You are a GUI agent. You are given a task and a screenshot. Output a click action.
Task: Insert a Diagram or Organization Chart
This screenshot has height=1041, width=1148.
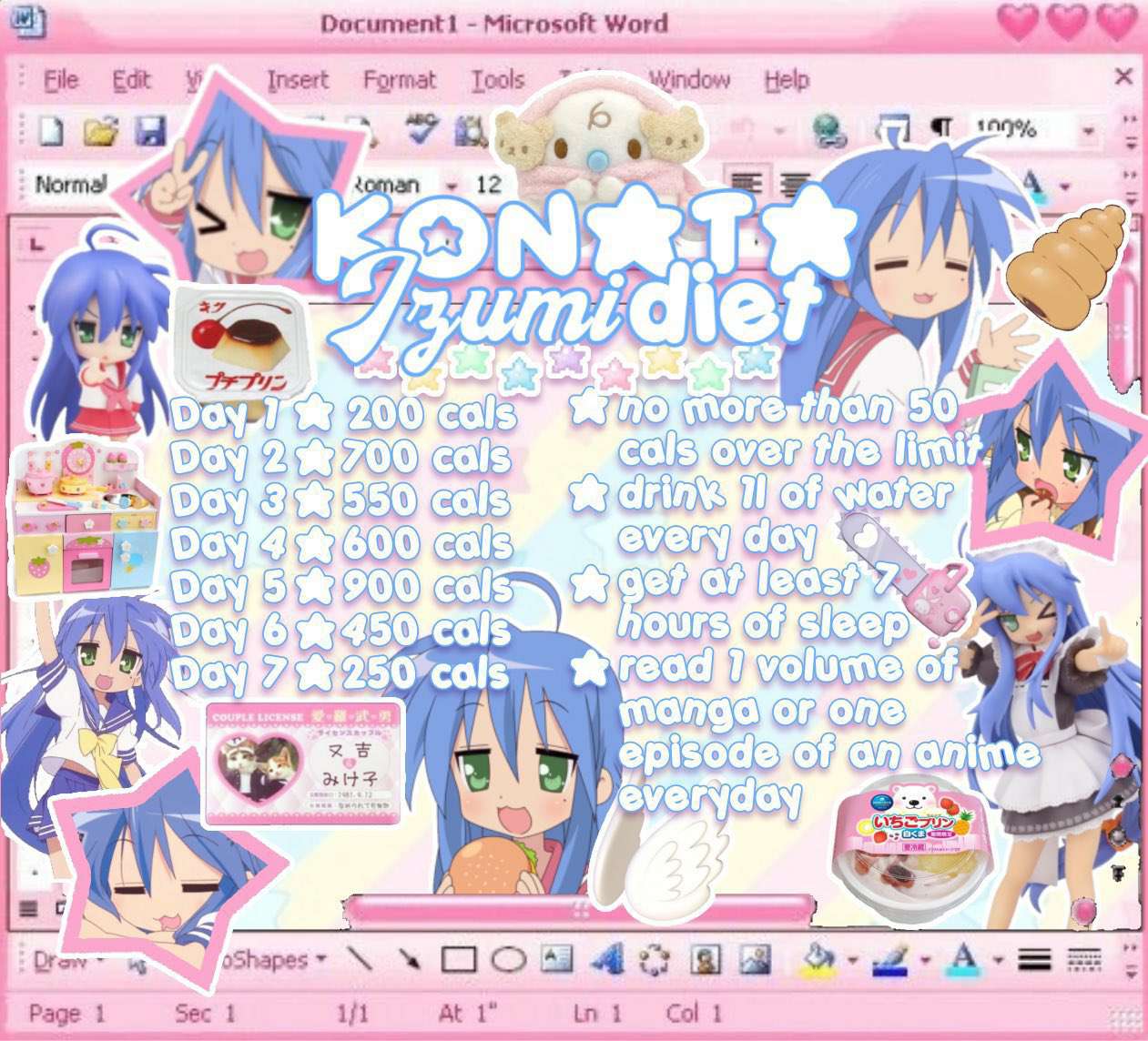click(654, 959)
